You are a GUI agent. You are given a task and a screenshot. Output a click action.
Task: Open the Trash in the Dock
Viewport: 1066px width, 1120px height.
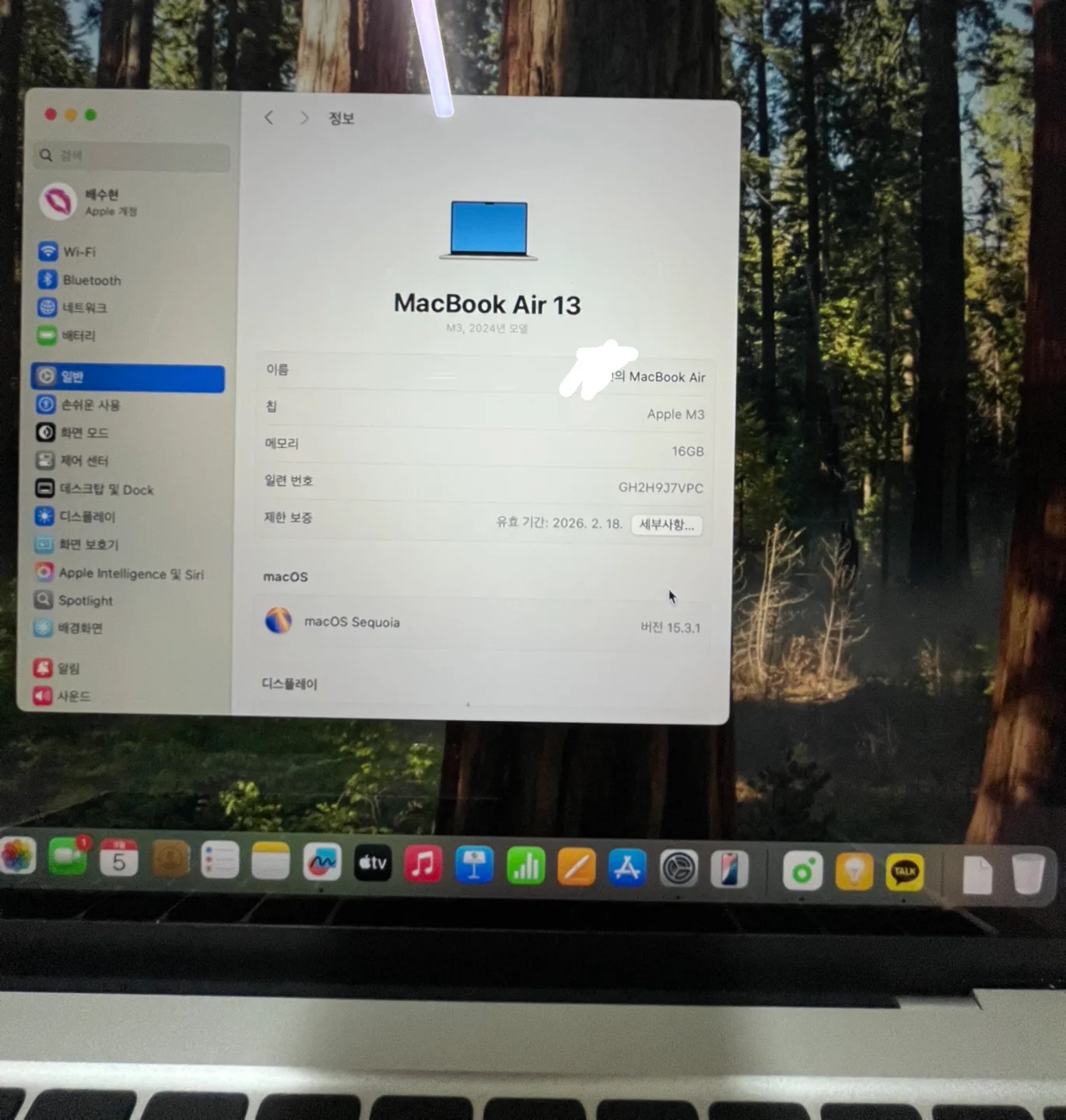tap(1028, 874)
